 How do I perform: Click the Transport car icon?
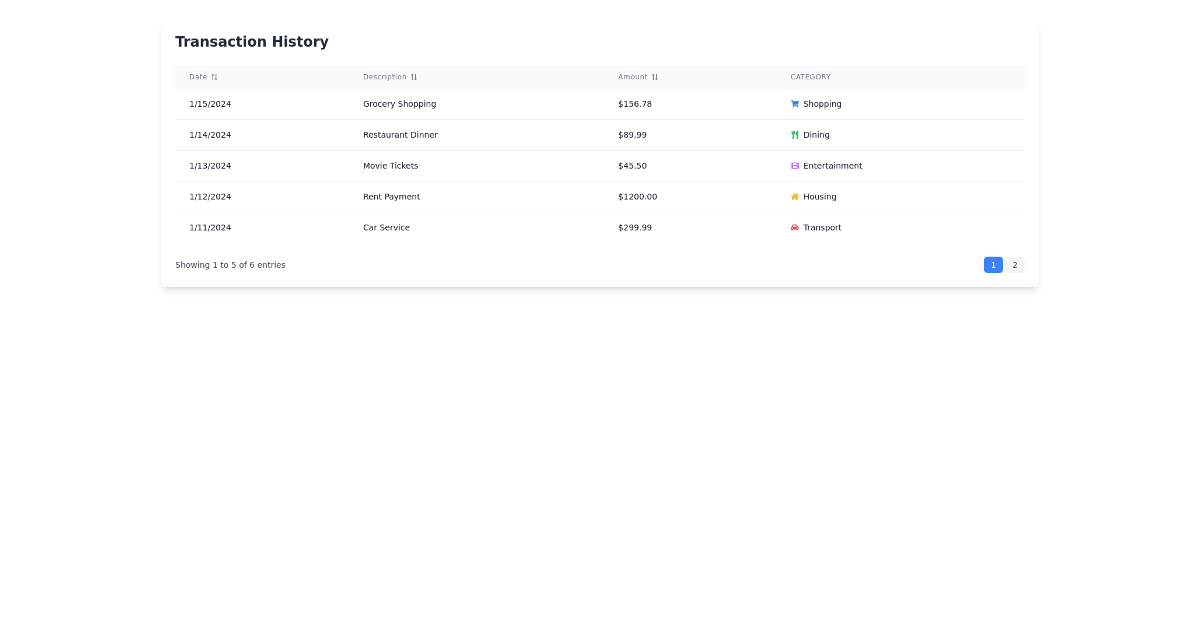pyautogui.click(x=793, y=227)
